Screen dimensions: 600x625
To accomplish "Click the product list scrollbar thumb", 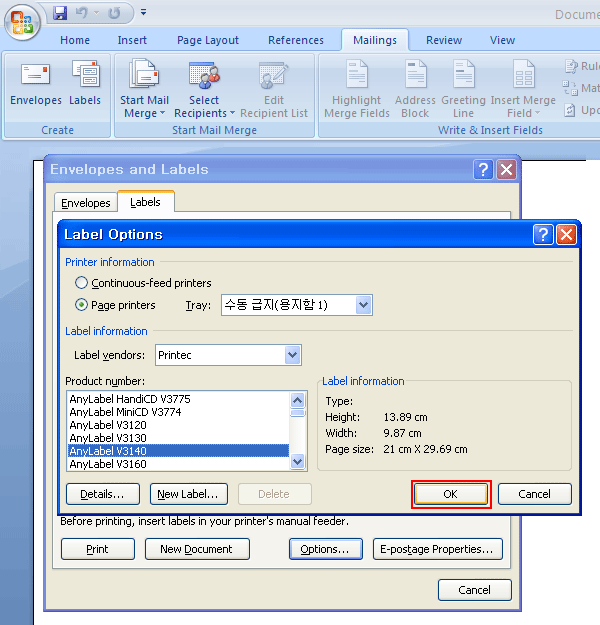I will pos(297,413).
